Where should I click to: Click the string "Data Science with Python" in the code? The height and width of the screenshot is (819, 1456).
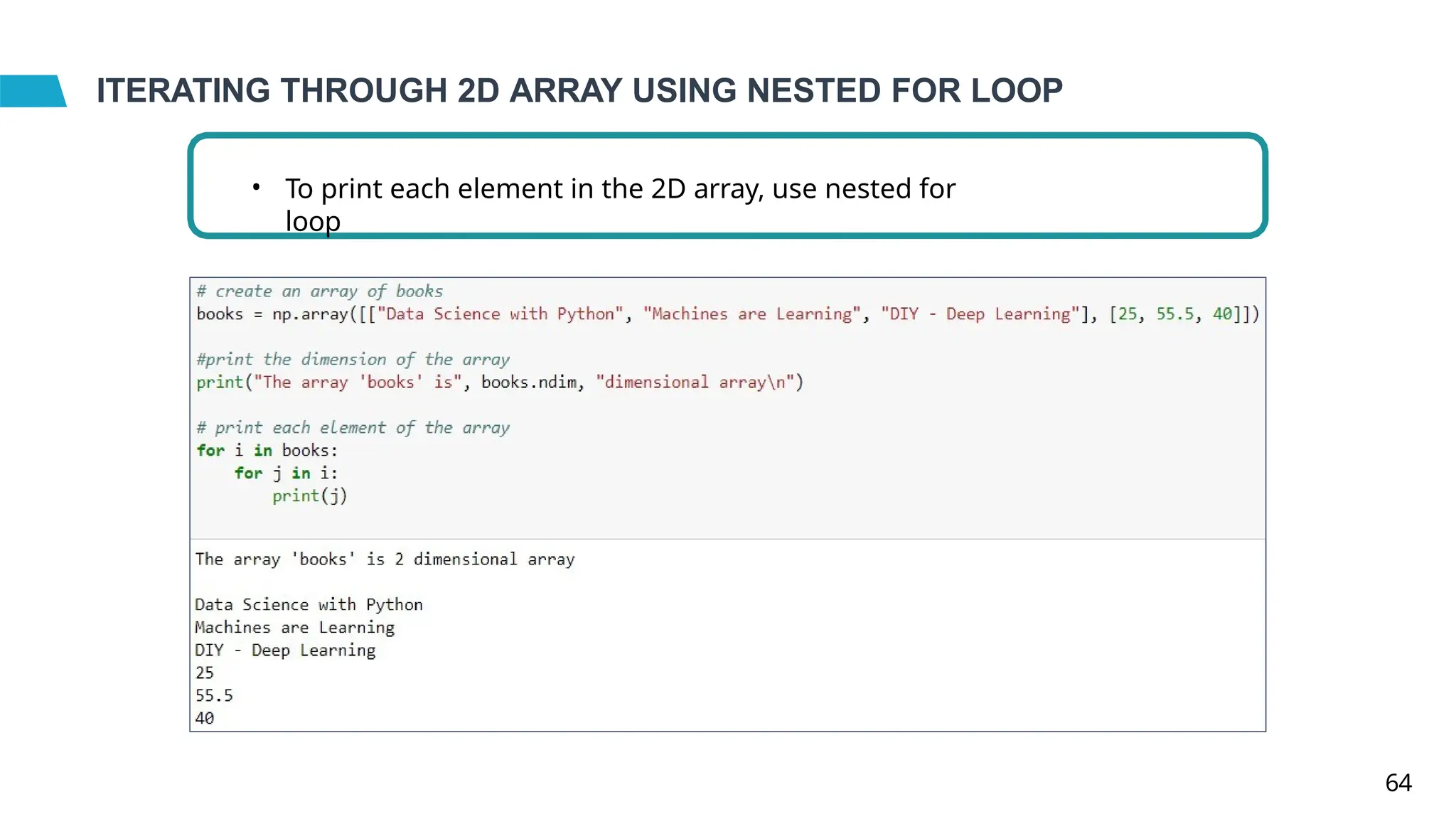[x=500, y=314]
